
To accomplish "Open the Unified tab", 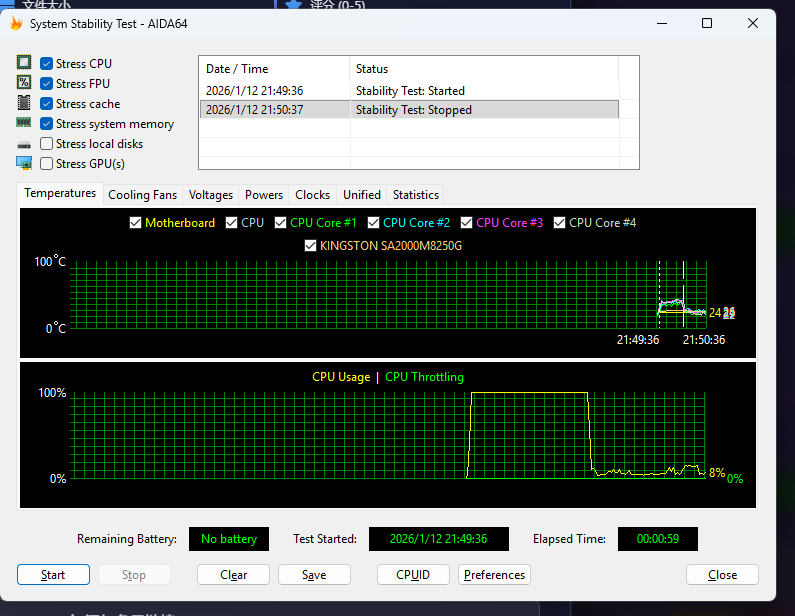I will tap(362, 195).
